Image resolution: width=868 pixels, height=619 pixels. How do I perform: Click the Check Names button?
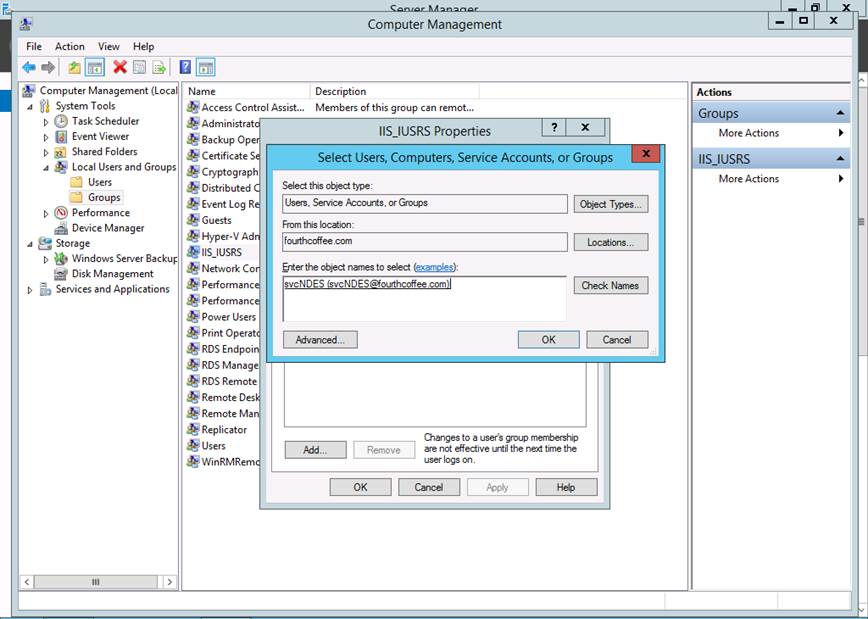click(x=610, y=285)
